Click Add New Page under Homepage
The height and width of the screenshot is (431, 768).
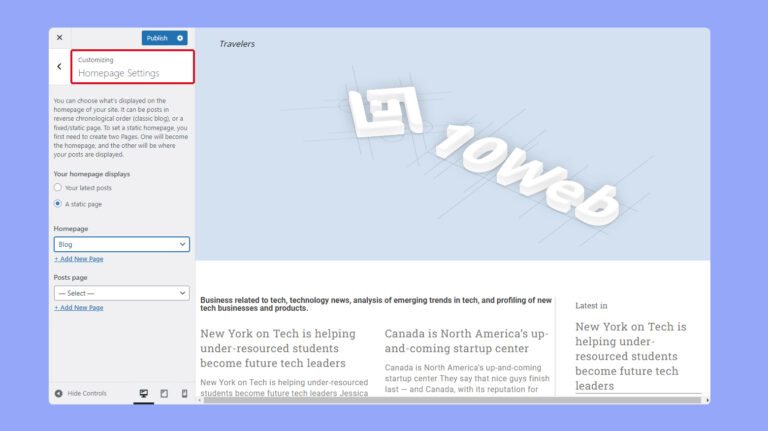tap(79, 259)
